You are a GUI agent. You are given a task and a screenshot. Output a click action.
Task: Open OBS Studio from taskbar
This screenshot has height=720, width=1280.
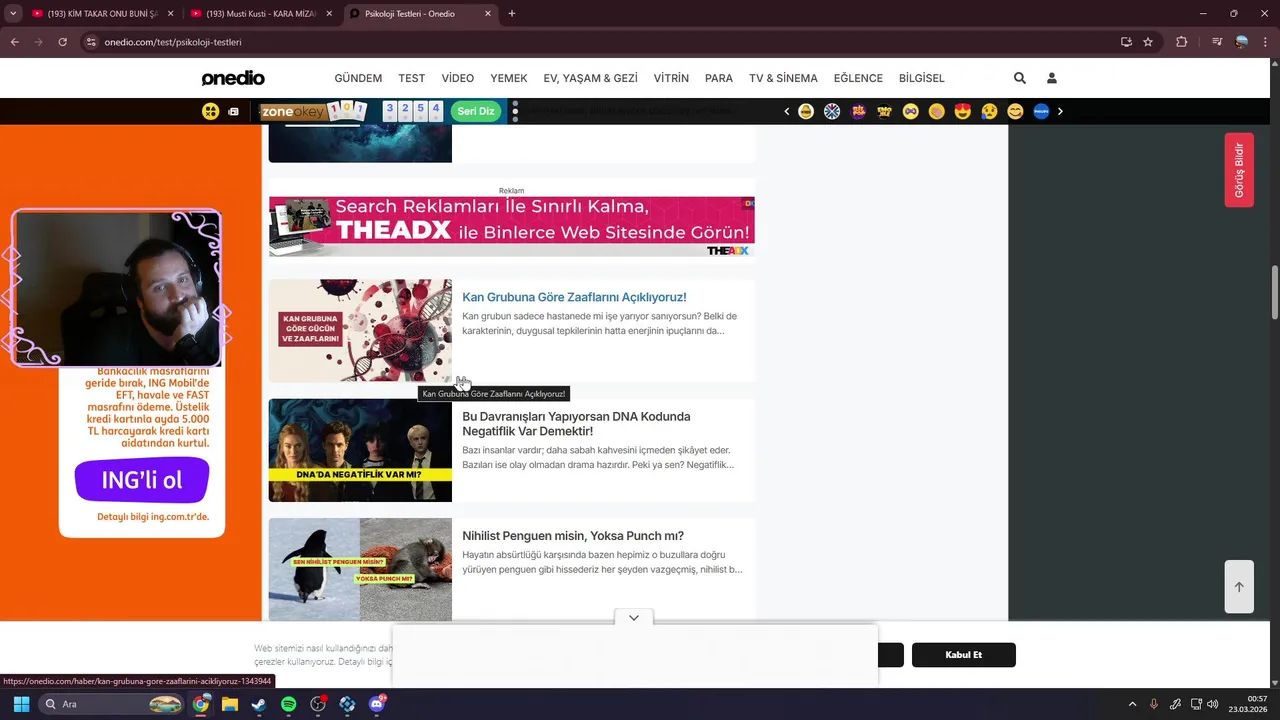click(318, 704)
